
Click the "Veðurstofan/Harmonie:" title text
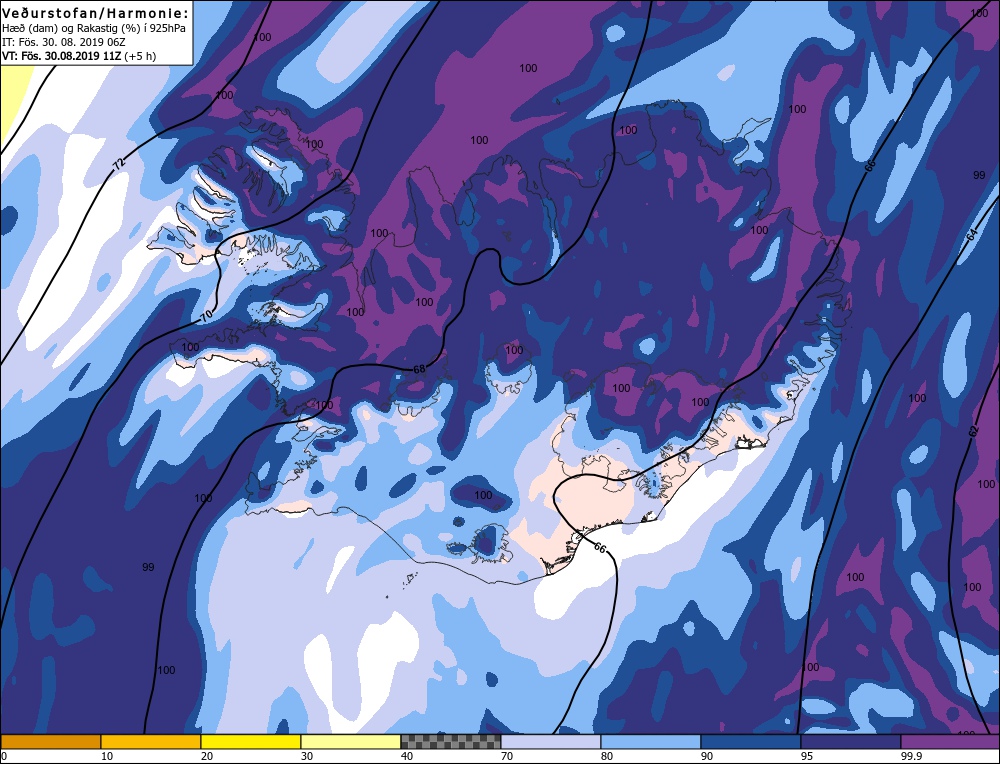(x=96, y=13)
